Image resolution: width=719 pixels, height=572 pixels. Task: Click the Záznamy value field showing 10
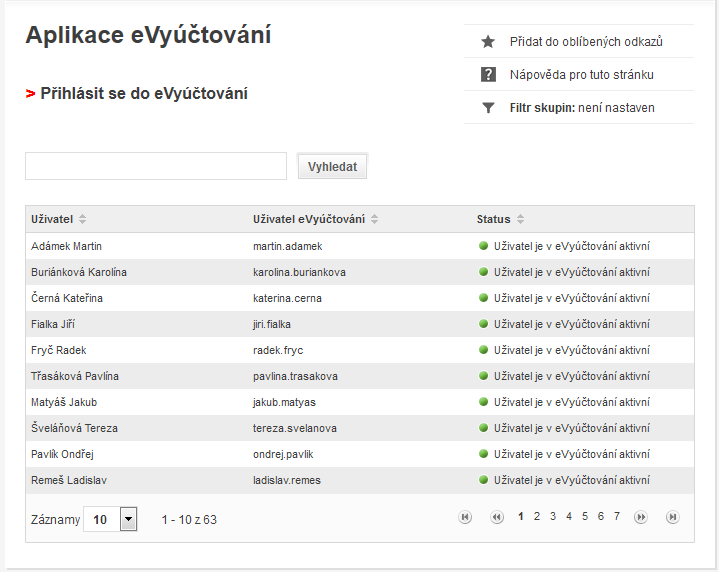[102, 519]
